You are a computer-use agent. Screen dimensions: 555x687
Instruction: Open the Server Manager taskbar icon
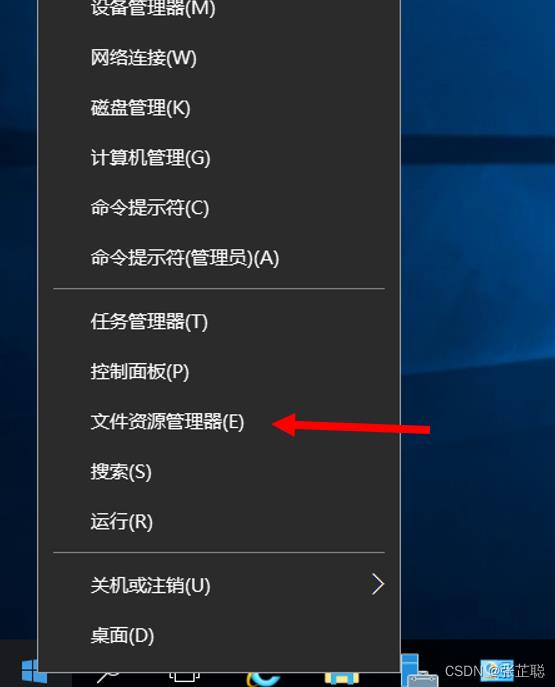[x=419, y=670]
